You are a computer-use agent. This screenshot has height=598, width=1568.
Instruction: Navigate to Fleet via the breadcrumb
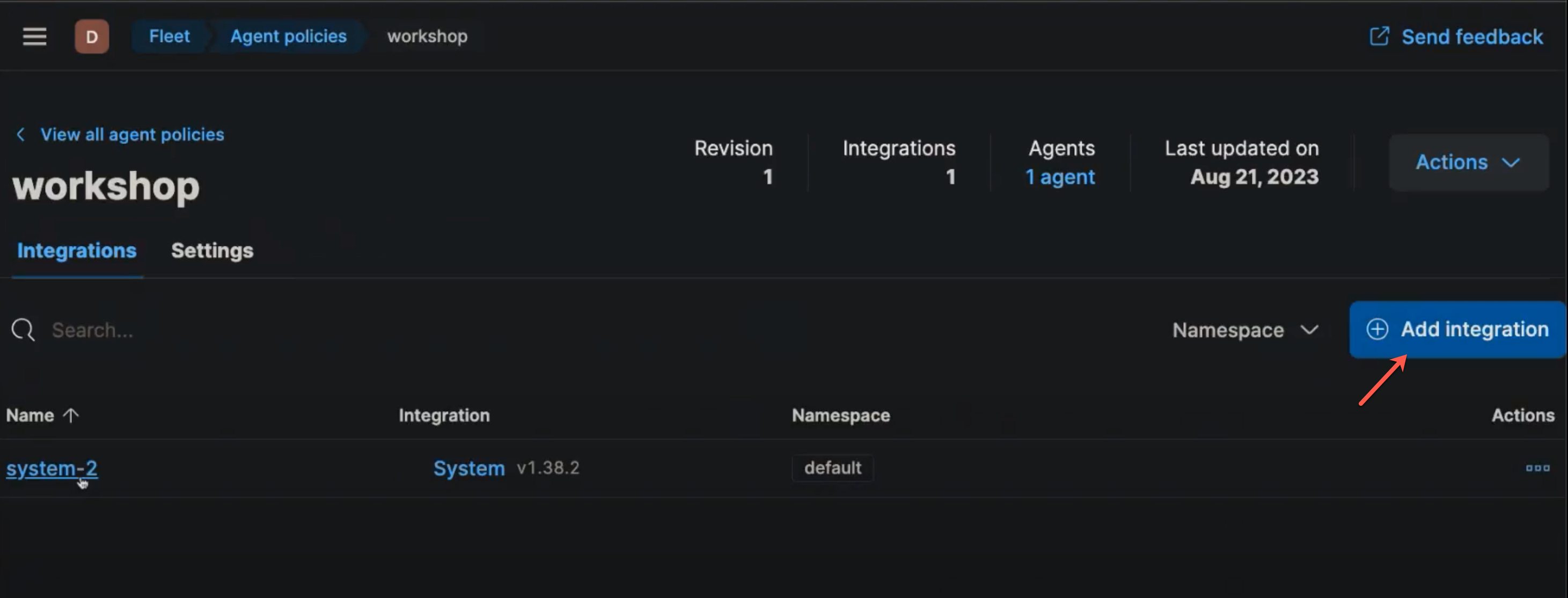click(169, 36)
